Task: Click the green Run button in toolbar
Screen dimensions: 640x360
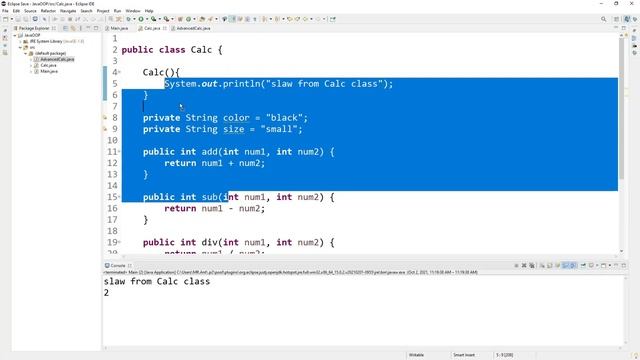Action: (141, 19)
